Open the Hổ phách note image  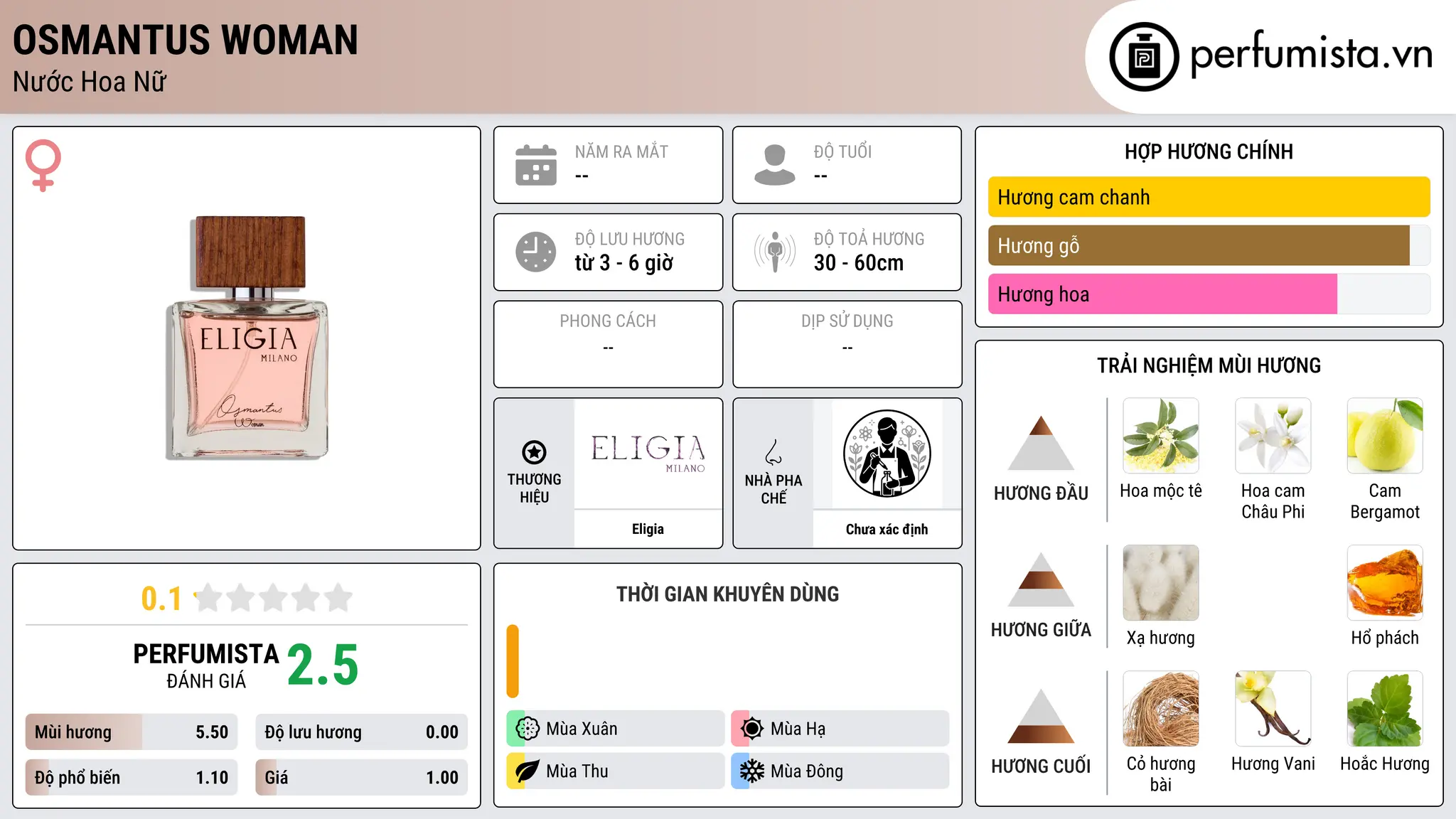pos(1385,583)
